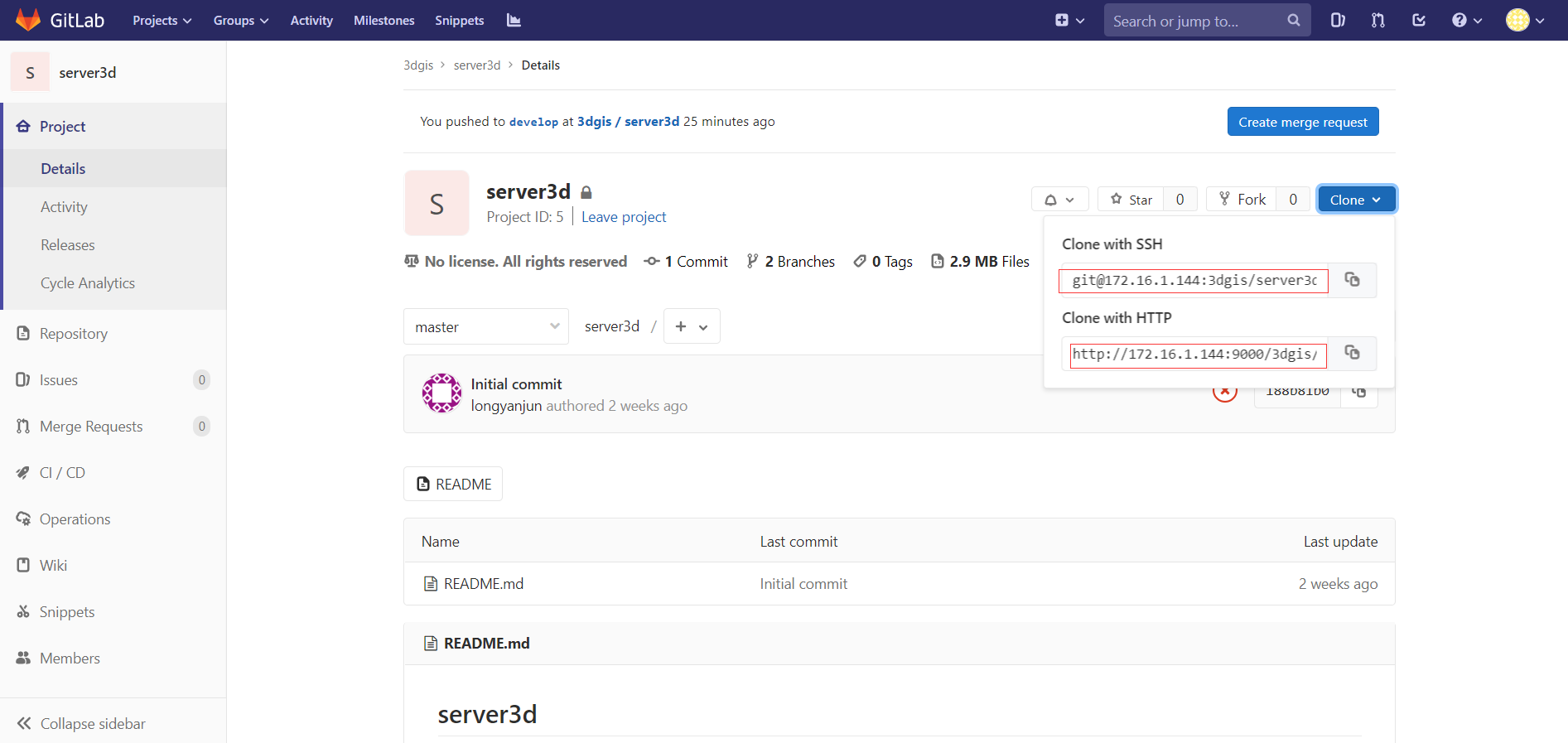Click longyanjun's commit author avatar

[x=442, y=393]
